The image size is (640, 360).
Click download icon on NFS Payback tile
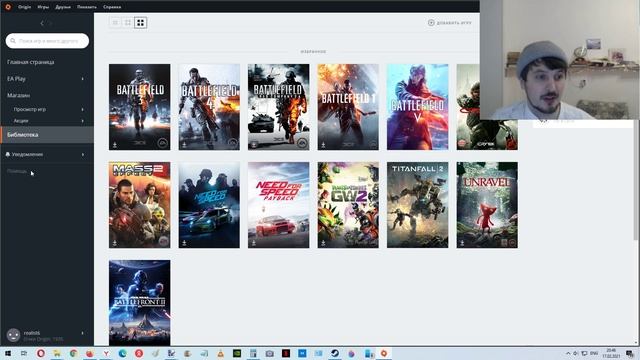coord(254,243)
